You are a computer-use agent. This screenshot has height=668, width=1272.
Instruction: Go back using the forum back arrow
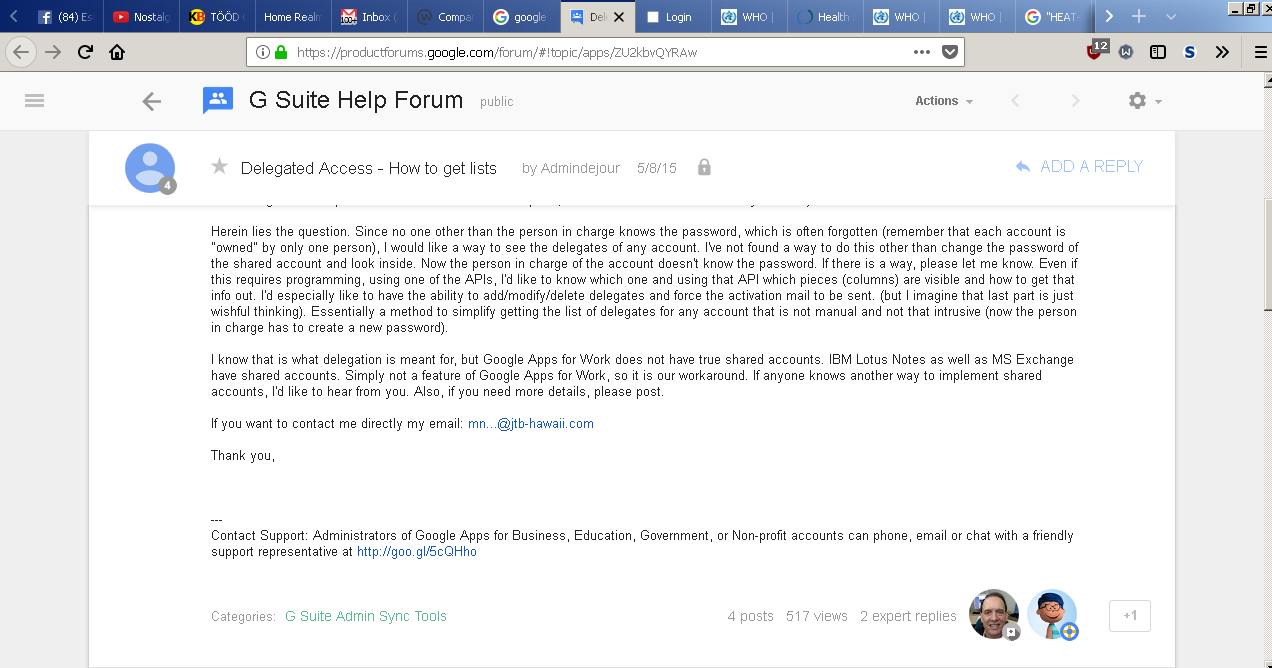point(151,101)
